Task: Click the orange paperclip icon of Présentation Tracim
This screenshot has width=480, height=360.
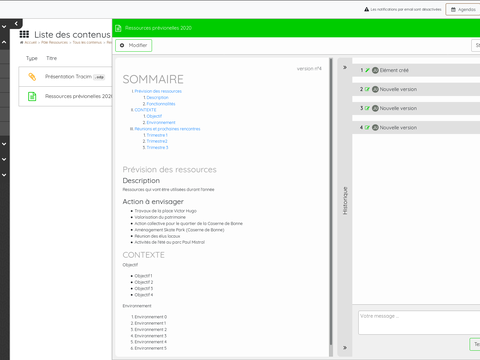Action: 32,77
